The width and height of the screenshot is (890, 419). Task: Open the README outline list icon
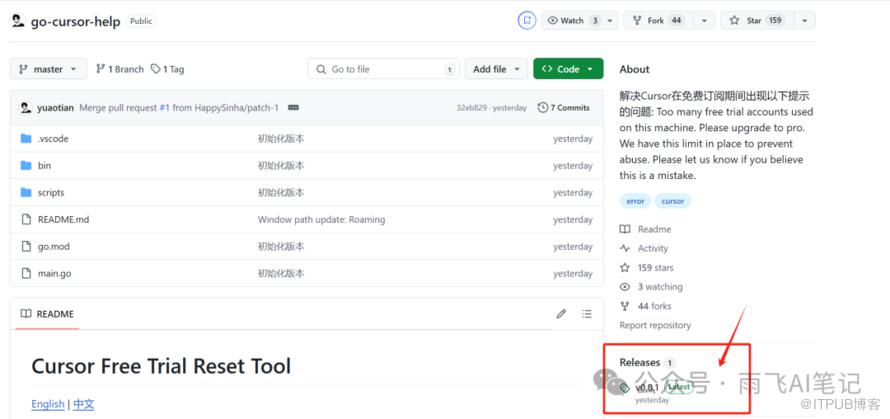[x=587, y=313]
